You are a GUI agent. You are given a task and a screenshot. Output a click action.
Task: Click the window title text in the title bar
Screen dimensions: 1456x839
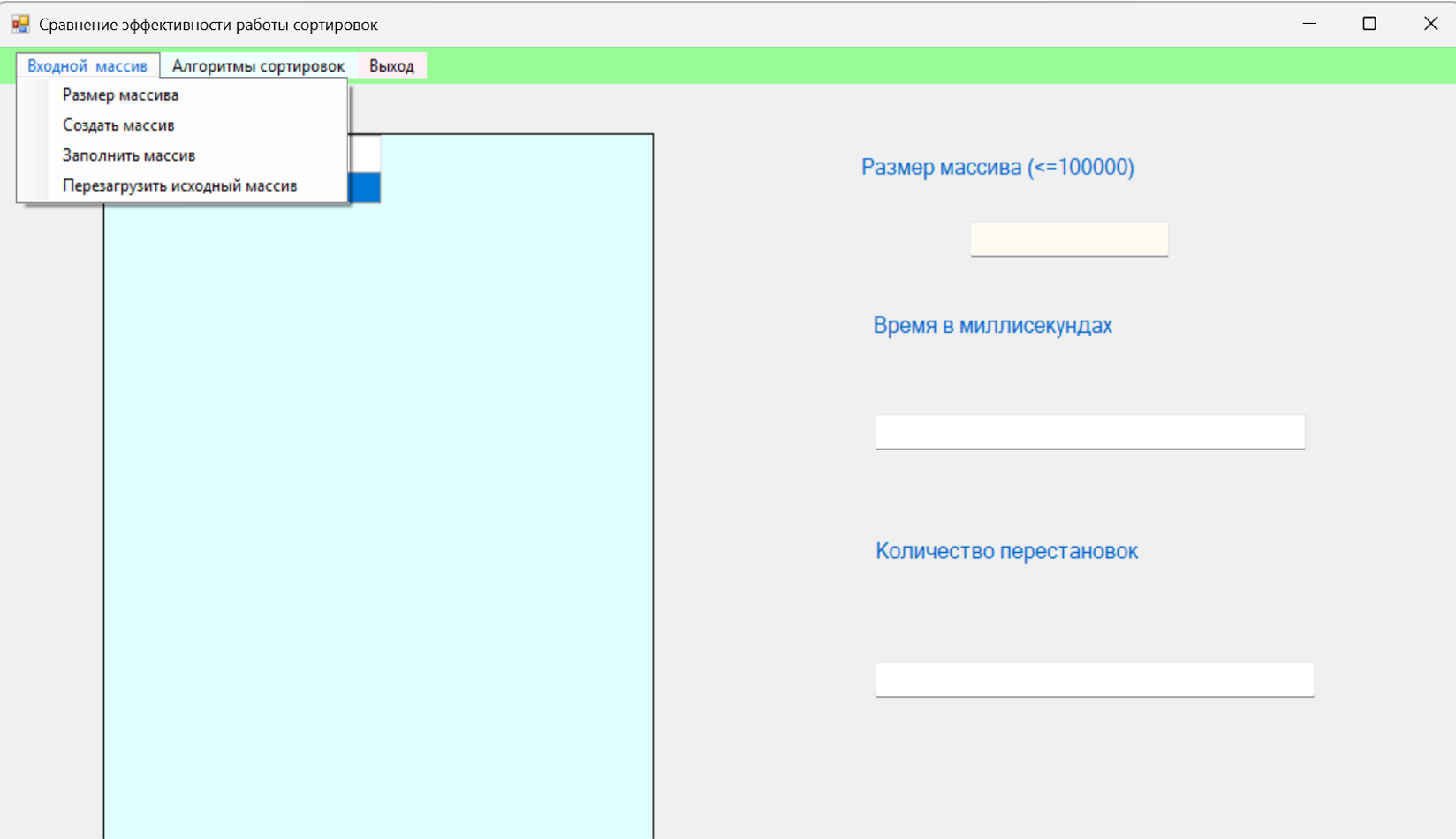point(209,25)
